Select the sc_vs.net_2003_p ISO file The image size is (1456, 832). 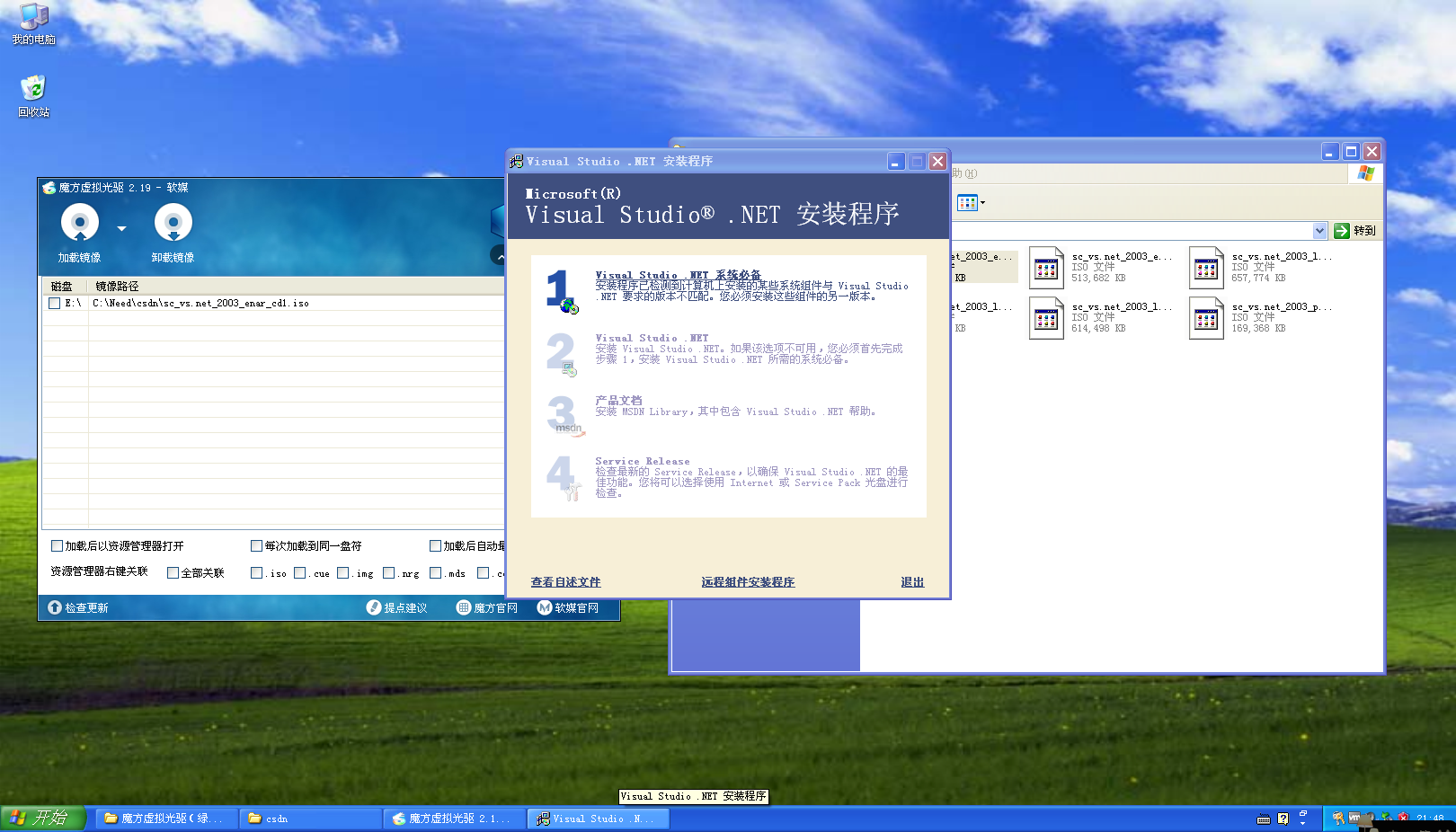tap(1205, 317)
